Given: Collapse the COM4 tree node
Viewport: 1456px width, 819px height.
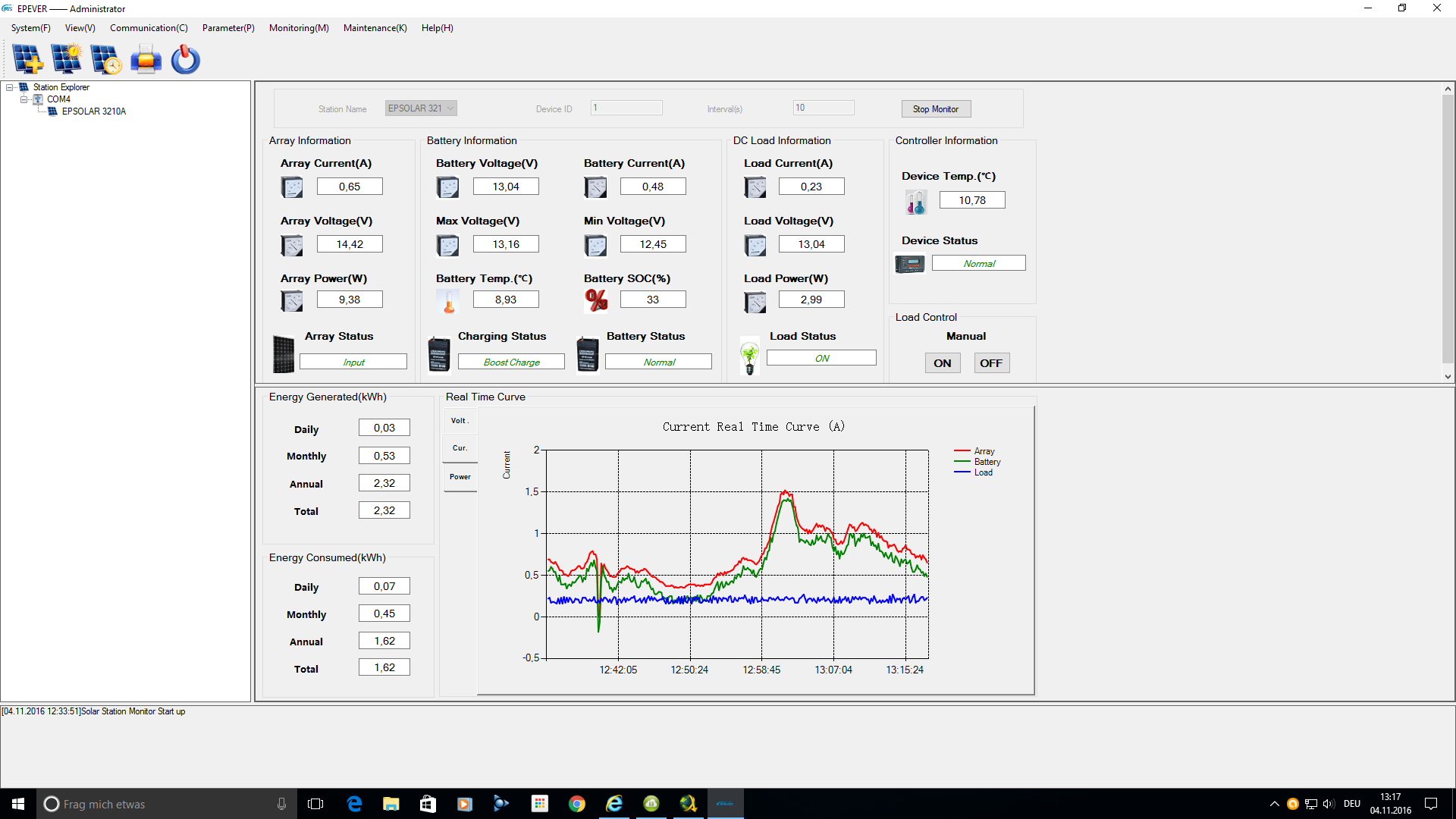Looking at the screenshot, I should tap(24, 99).
